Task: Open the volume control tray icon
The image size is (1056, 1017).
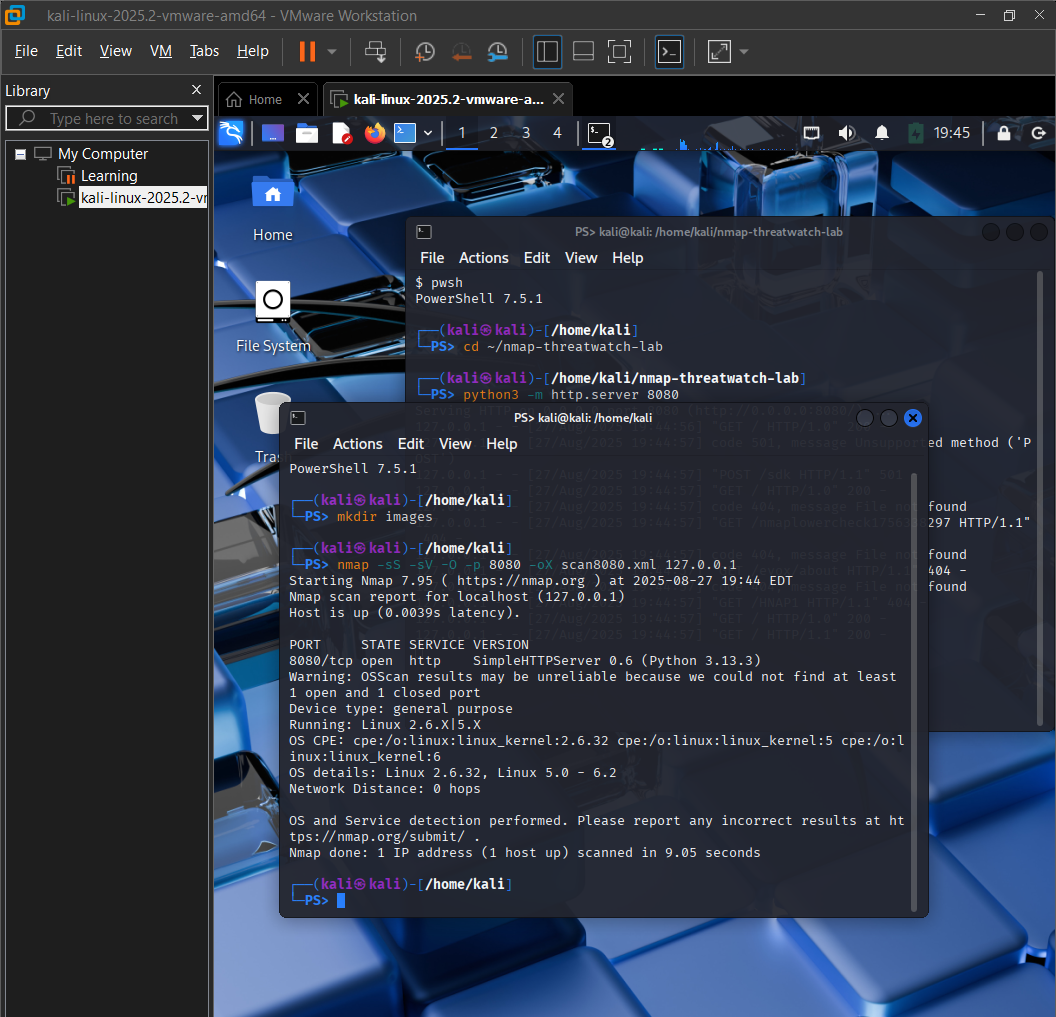Action: pos(847,133)
